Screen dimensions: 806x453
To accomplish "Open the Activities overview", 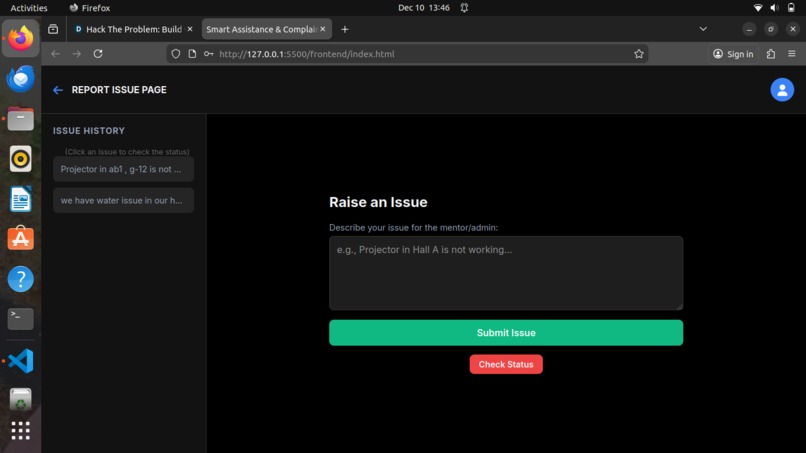I will click(29, 8).
